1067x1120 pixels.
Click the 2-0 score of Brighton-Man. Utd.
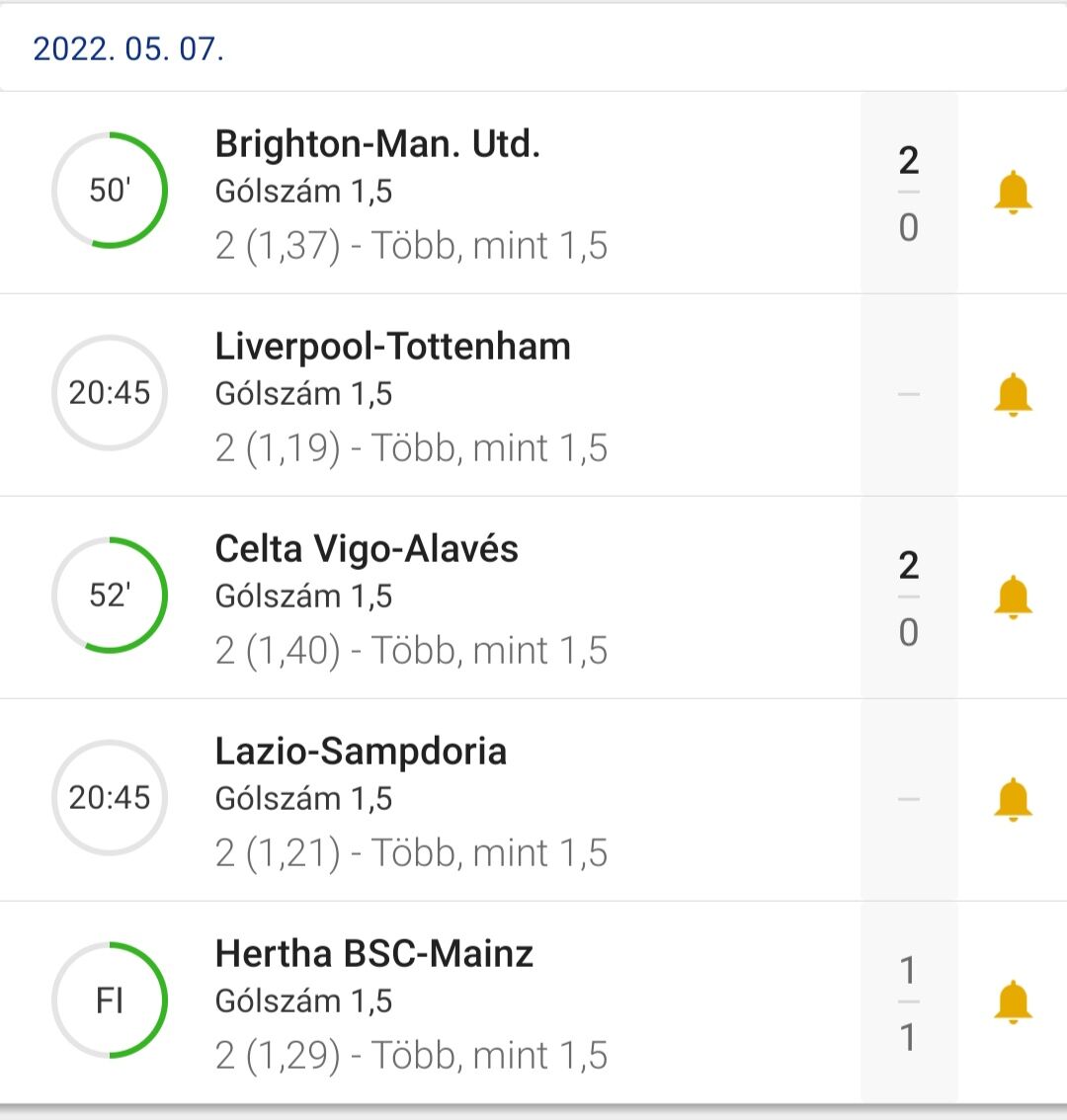tap(909, 194)
